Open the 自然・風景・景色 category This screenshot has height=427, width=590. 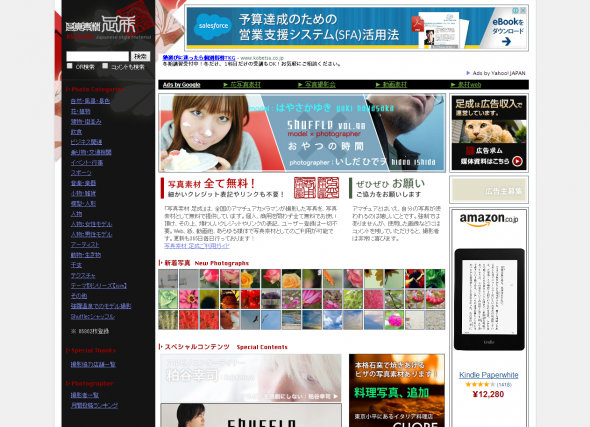[90, 101]
